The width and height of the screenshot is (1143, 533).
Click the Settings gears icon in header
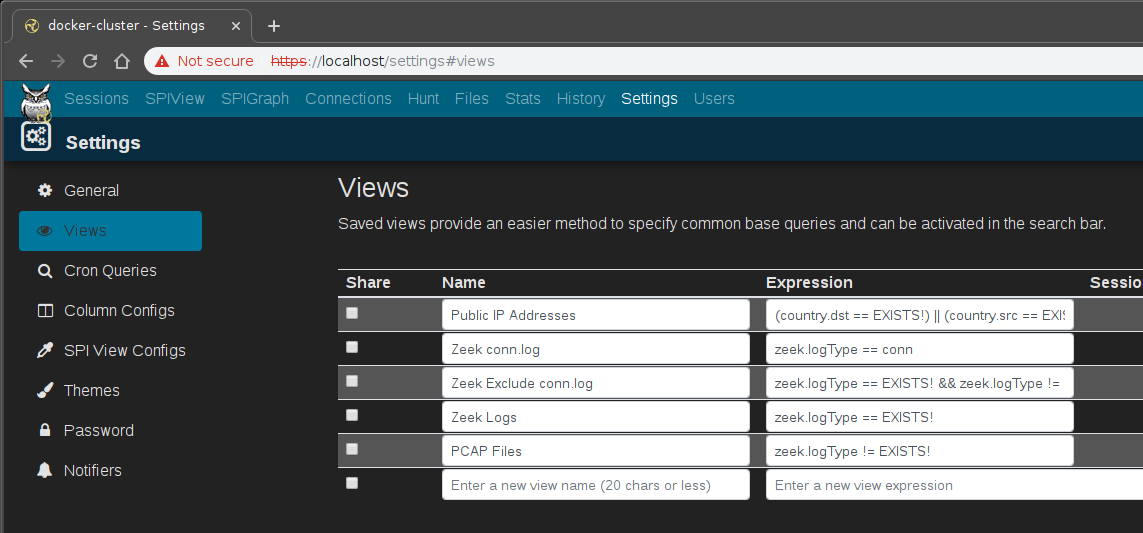pyautogui.click(x=36, y=136)
